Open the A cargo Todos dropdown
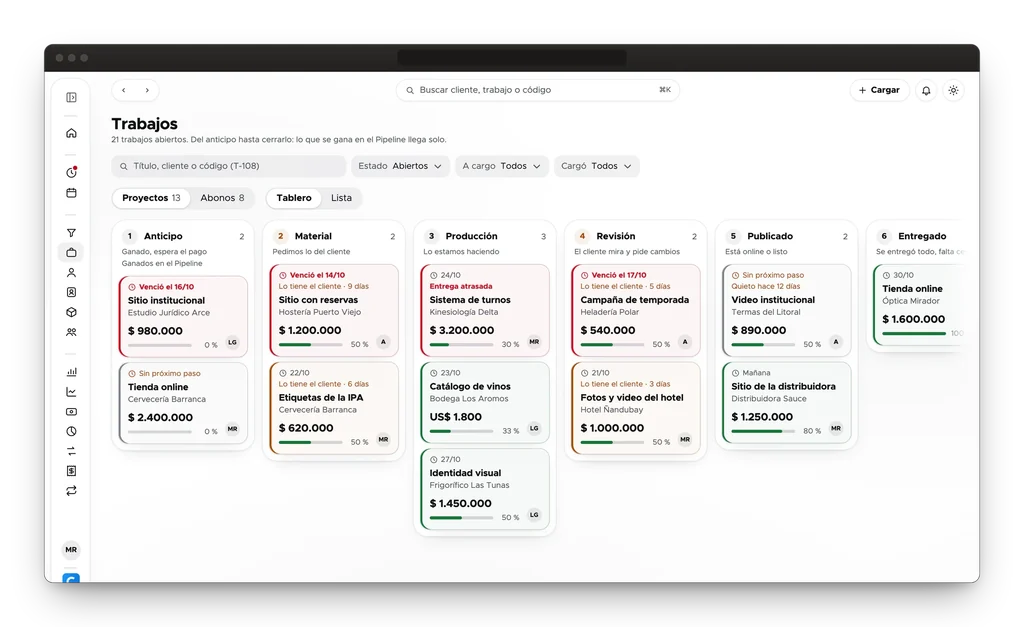1024x627 pixels. pyautogui.click(x=501, y=166)
